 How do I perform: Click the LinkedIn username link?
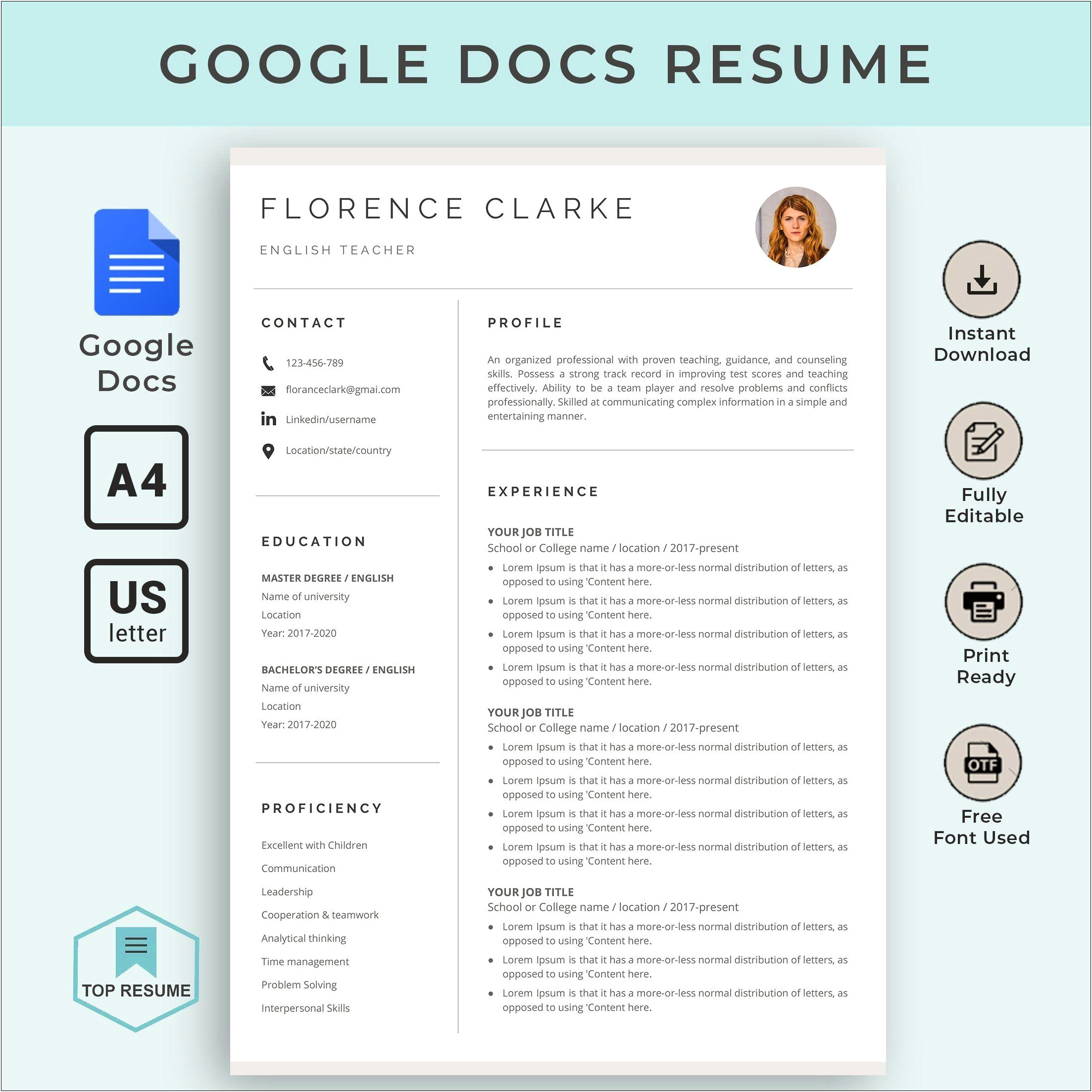[337, 419]
